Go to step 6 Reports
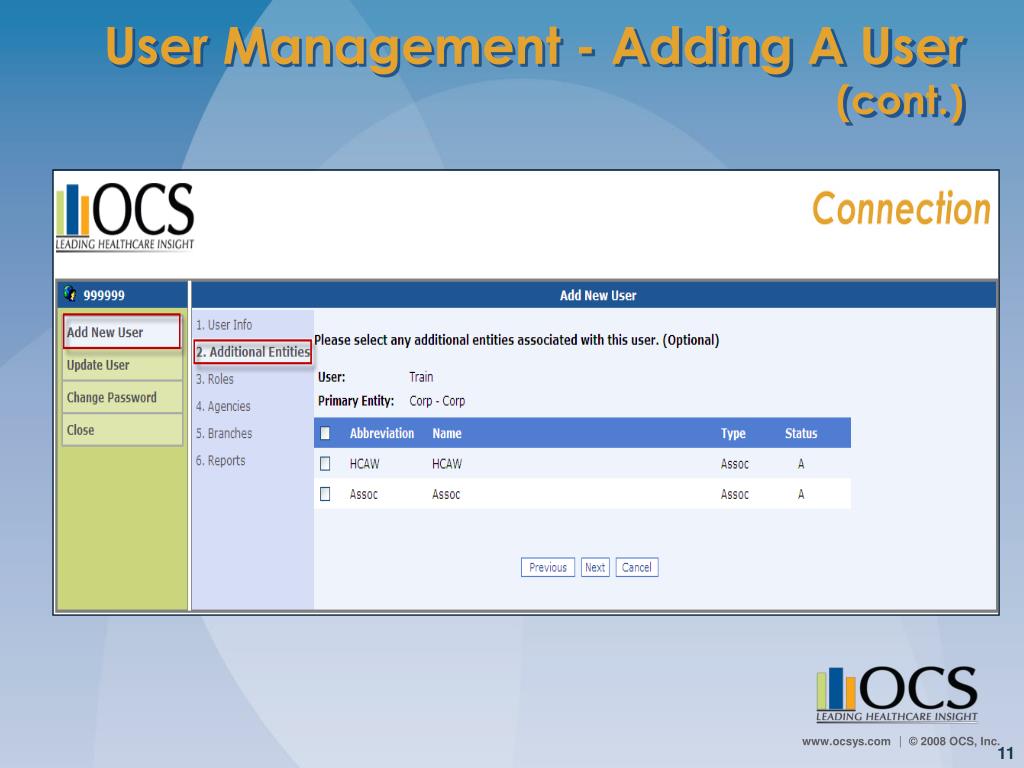Viewport: 1024px width, 768px height. pos(221,460)
